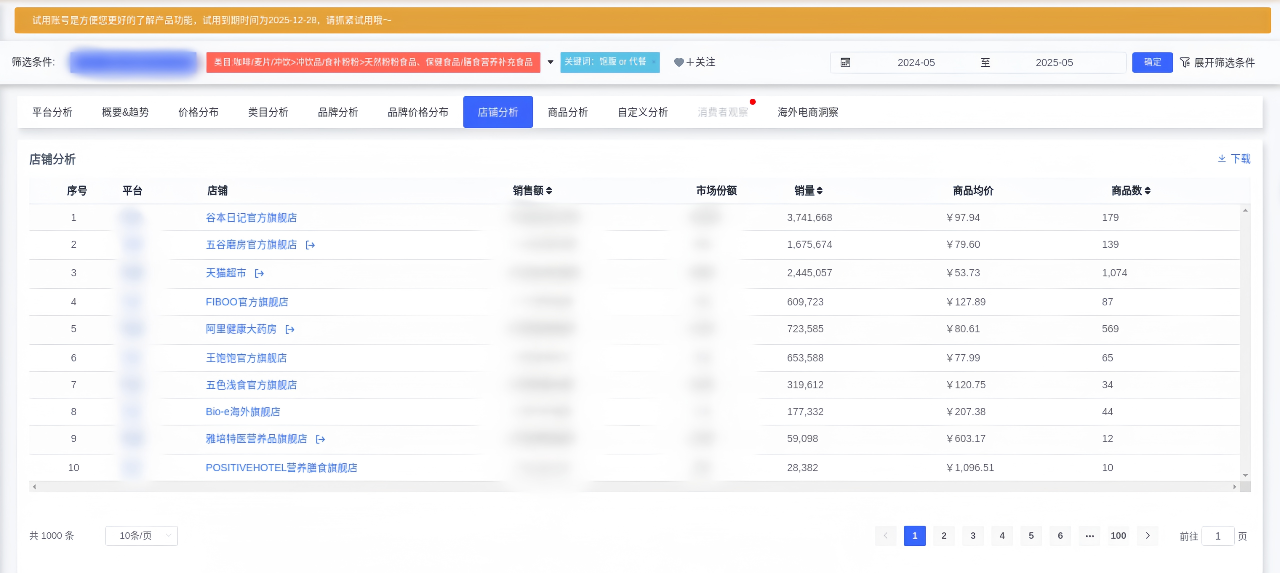Switch to 概要&趋势 tab
Image resolution: width=1280 pixels, height=573 pixels.
[x=125, y=112]
